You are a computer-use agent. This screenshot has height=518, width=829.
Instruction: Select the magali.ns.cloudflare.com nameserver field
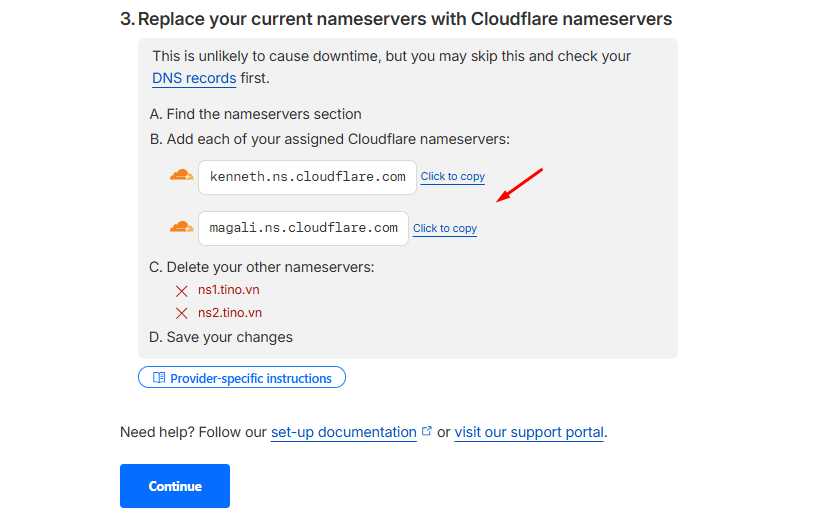pos(303,228)
